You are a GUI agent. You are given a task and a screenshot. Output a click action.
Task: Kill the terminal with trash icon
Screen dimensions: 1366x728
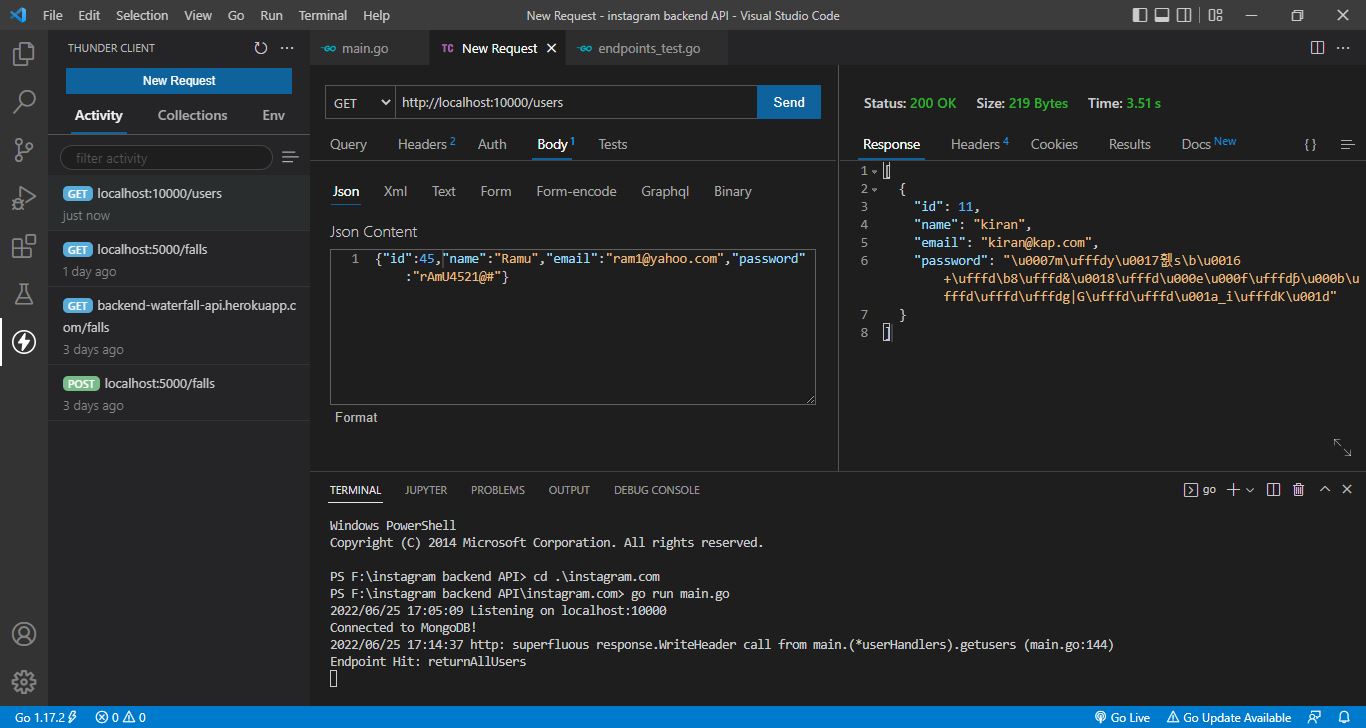point(1298,490)
